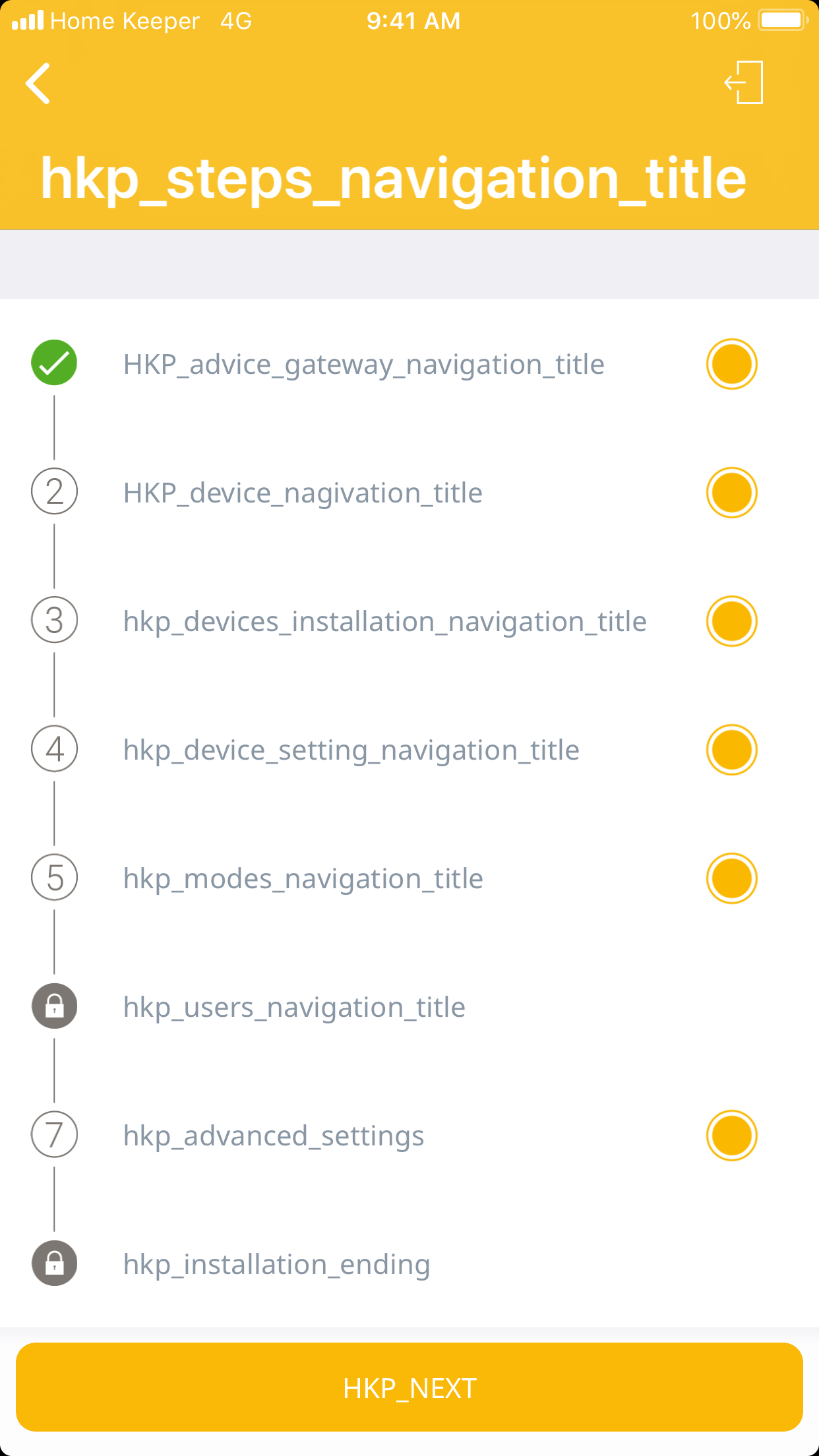Open the hkp_users_navigation_title step
The image size is (819, 1456).
(294, 1008)
